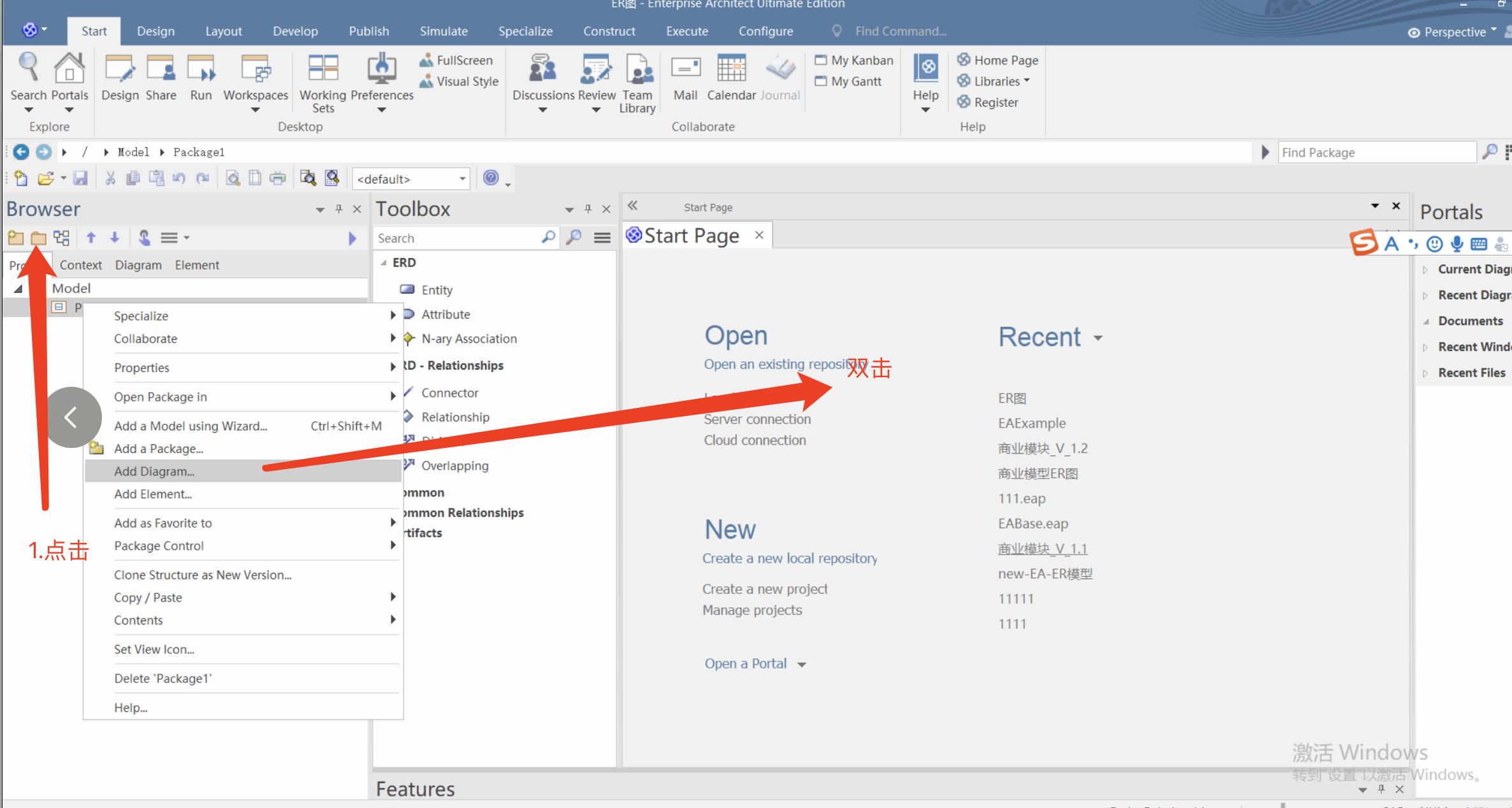Click the Help book icon
This screenshot has width=1512, height=808.
pyautogui.click(x=926, y=68)
